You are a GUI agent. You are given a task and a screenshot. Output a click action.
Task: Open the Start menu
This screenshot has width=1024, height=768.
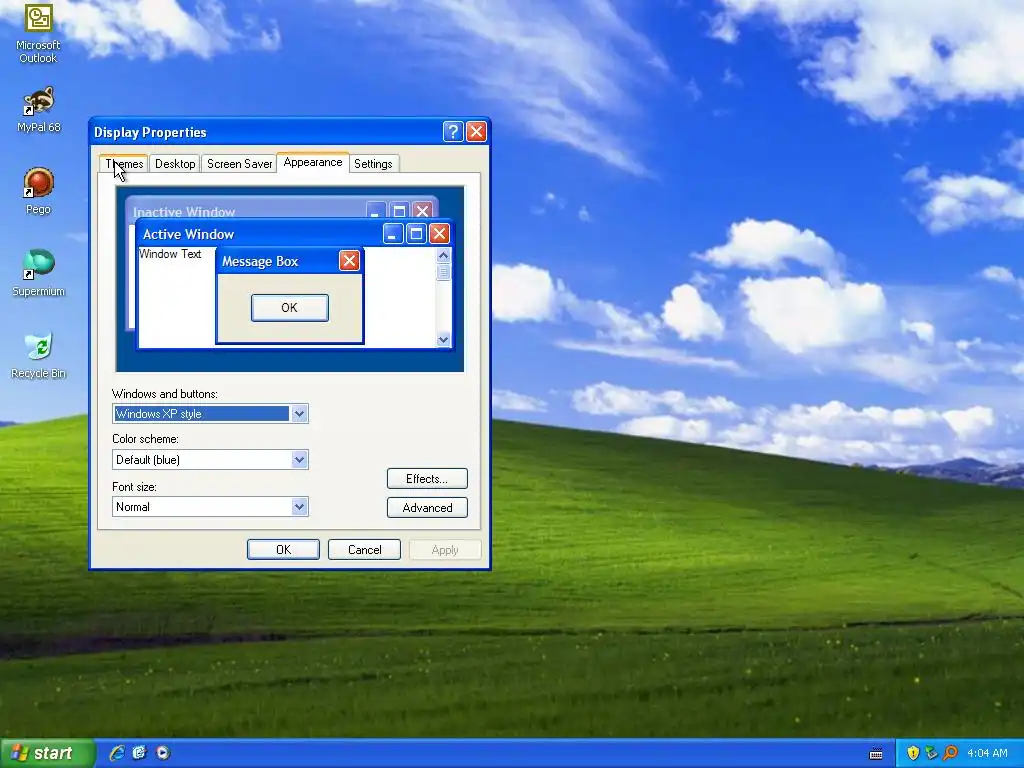47,753
